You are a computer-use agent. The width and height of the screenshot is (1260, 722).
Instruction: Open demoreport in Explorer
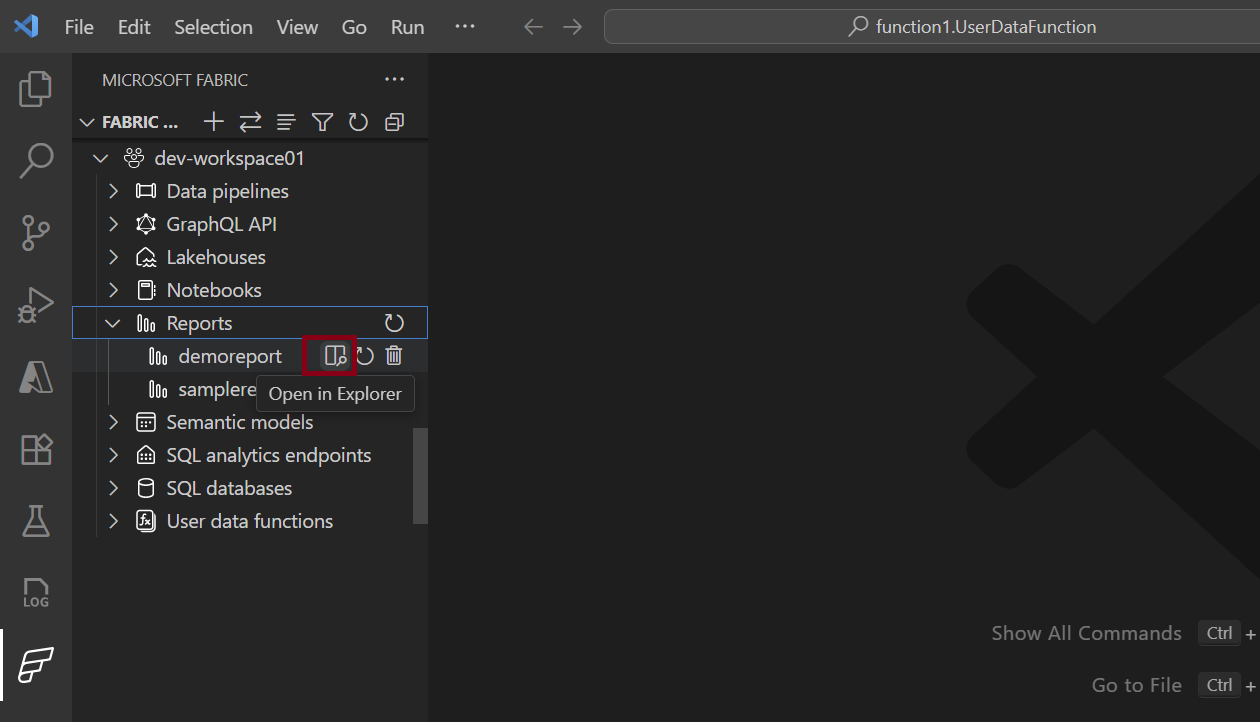pos(335,356)
